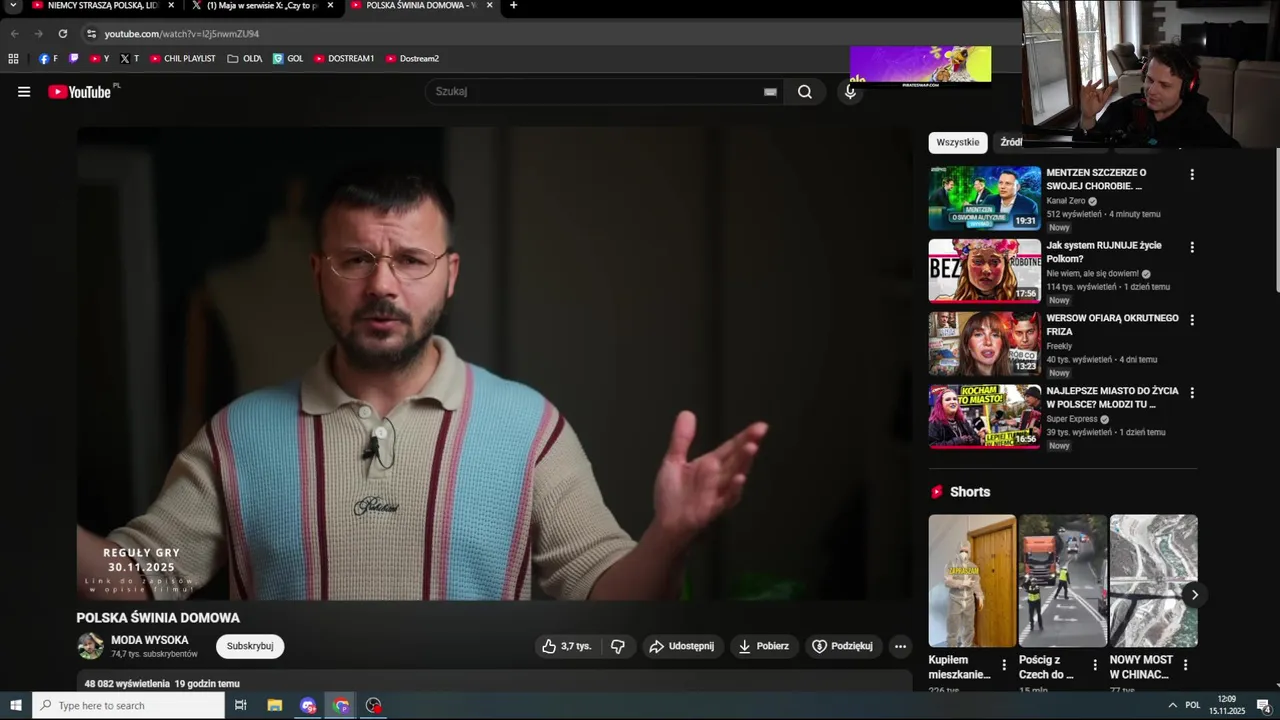Open WERSOW OFIARĄ OKRUTNEGO FRIZA thumbnail
This screenshot has width=1280, height=720.
coord(985,344)
